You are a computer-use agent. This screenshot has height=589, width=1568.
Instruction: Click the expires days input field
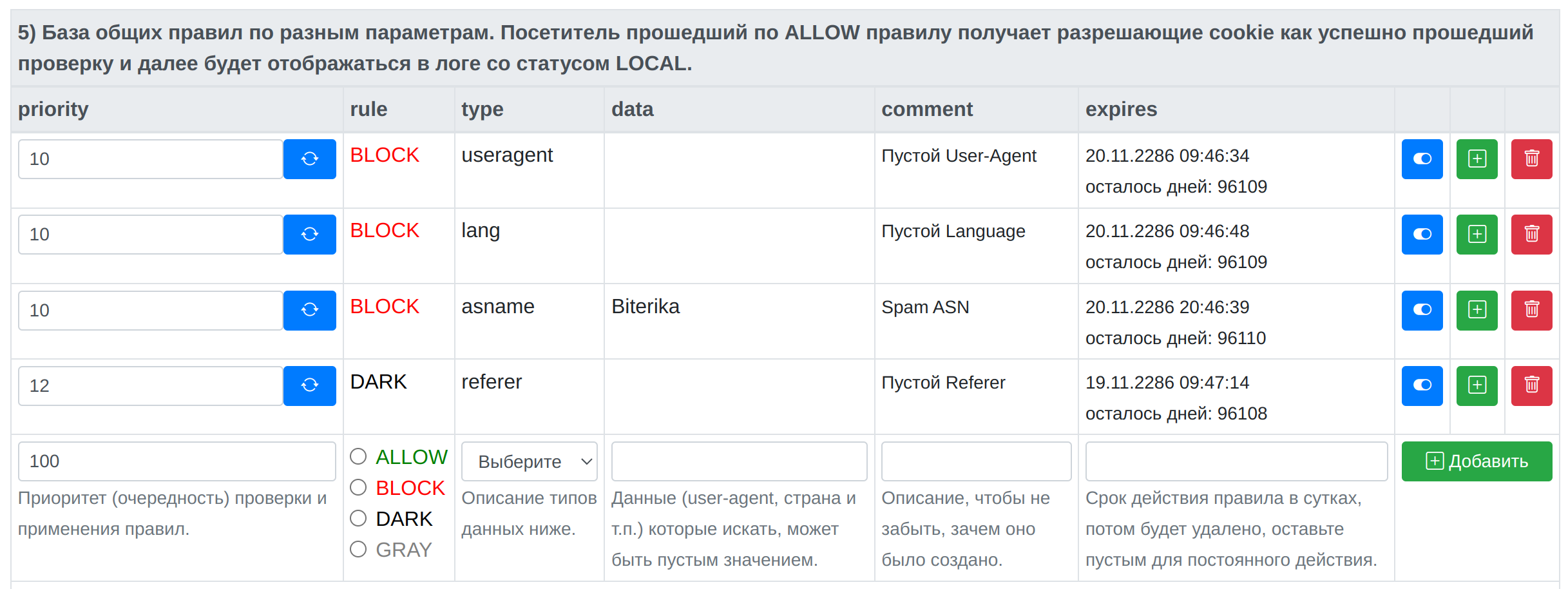[x=1236, y=461]
